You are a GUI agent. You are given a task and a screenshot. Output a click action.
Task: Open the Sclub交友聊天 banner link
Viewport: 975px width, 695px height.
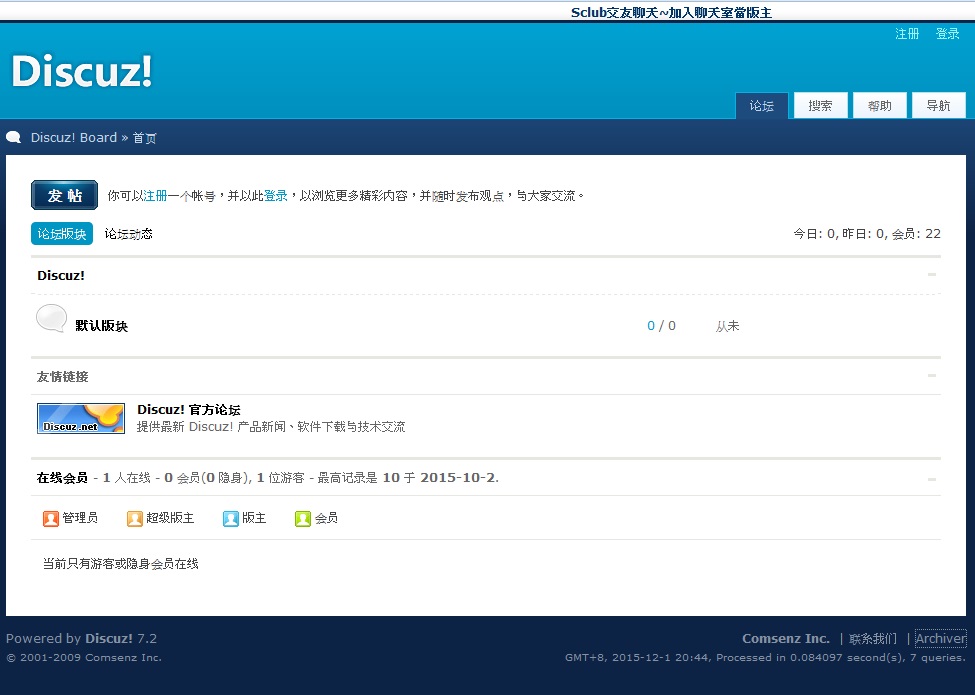pyautogui.click(x=671, y=12)
